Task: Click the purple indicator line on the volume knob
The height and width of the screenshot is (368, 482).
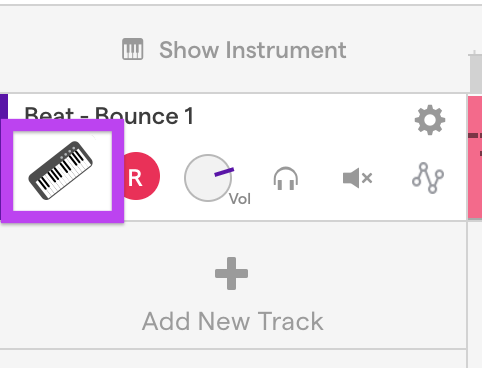Action: [224, 172]
